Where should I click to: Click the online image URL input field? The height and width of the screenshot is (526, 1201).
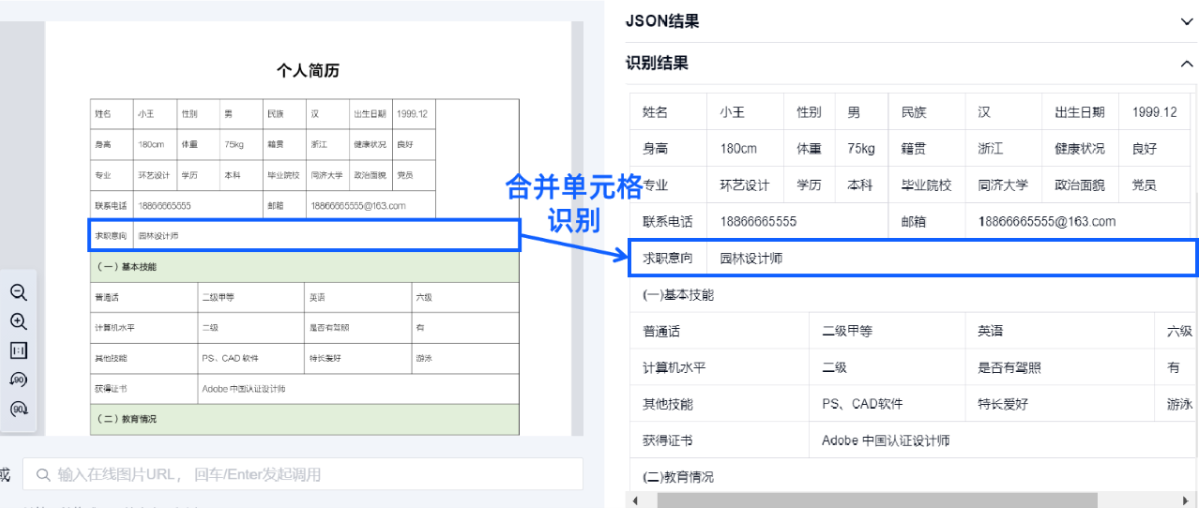(x=300, y=474)
